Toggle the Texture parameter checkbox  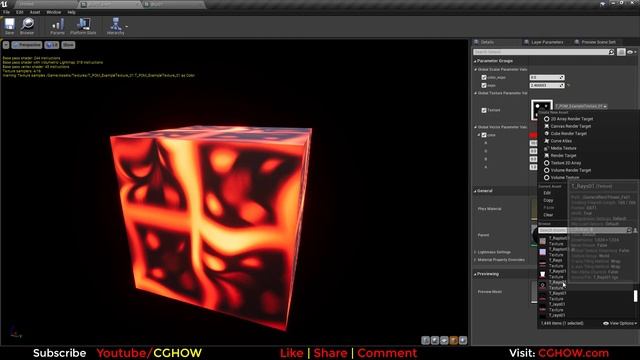point(484,110)
